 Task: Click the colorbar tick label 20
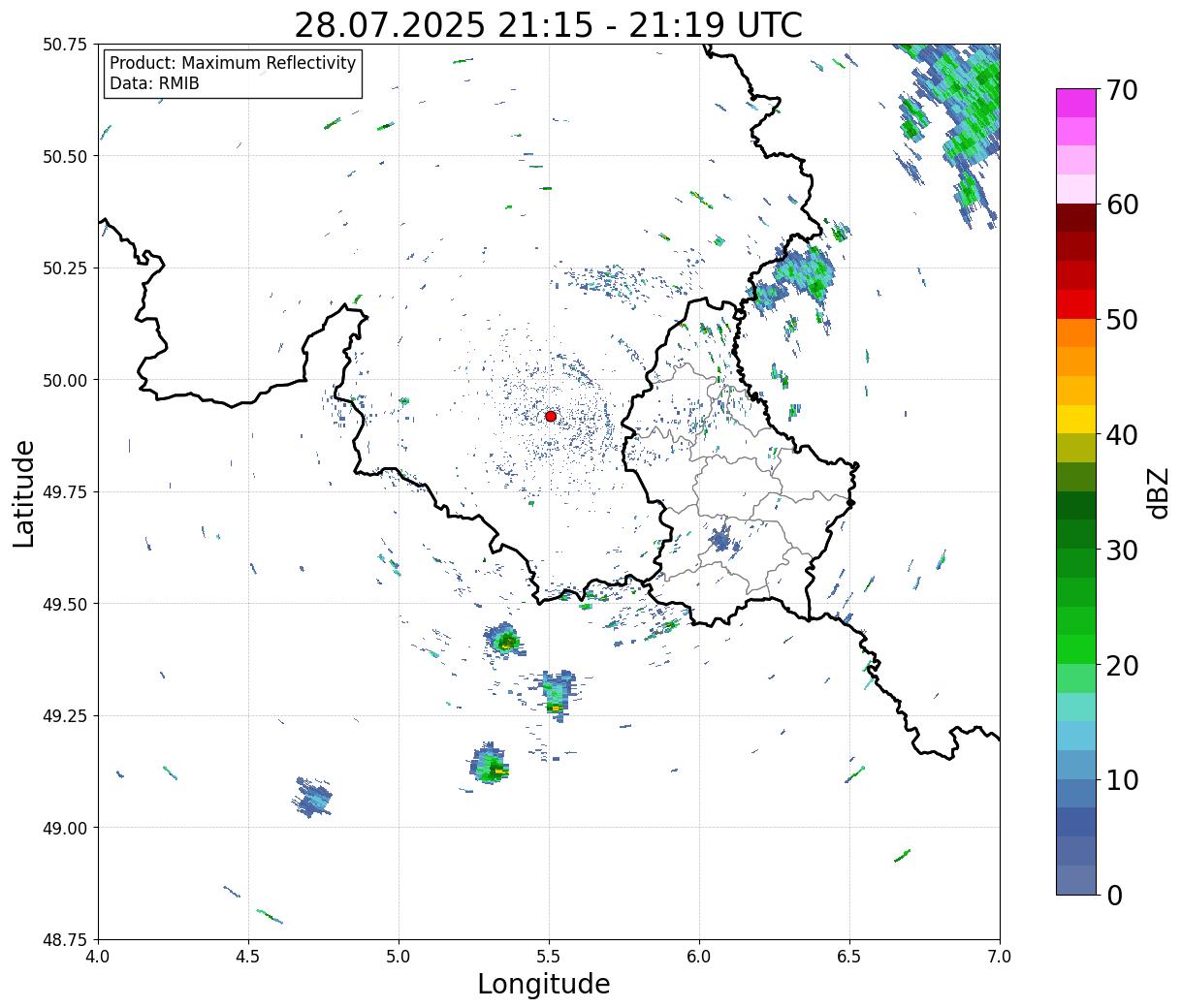pyautogui.click(x=1122, y=666)
